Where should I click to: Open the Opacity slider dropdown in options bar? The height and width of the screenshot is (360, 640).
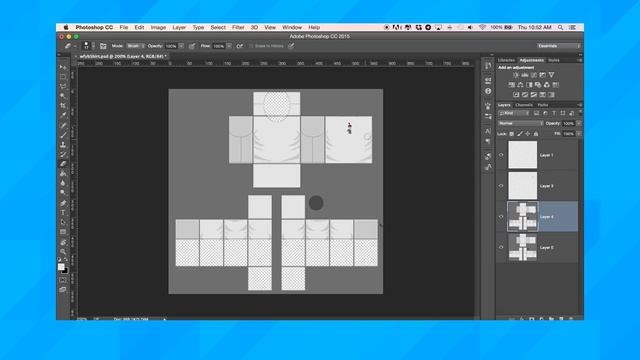[181, 46]
